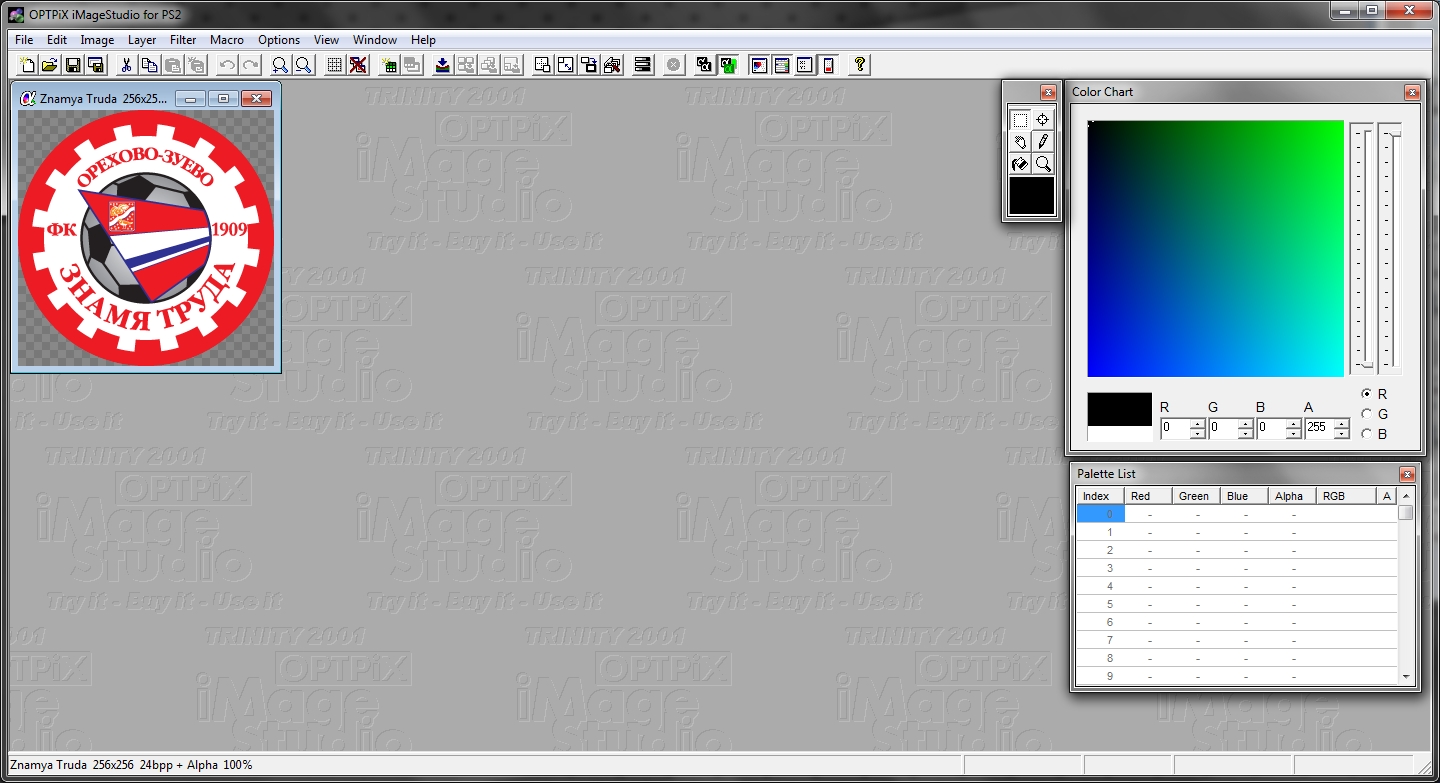Open the Layer menu
The width and height of the screenshot is (1440, 783).
coord(142,40)
